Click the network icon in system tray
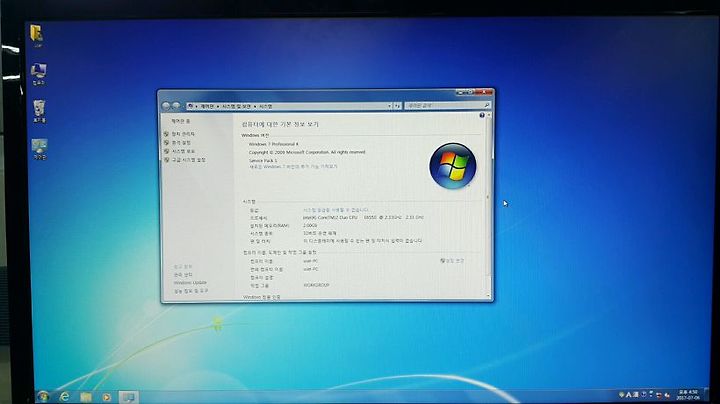The image size is (720, 404). pyautogui.click(x=659, y=395)
